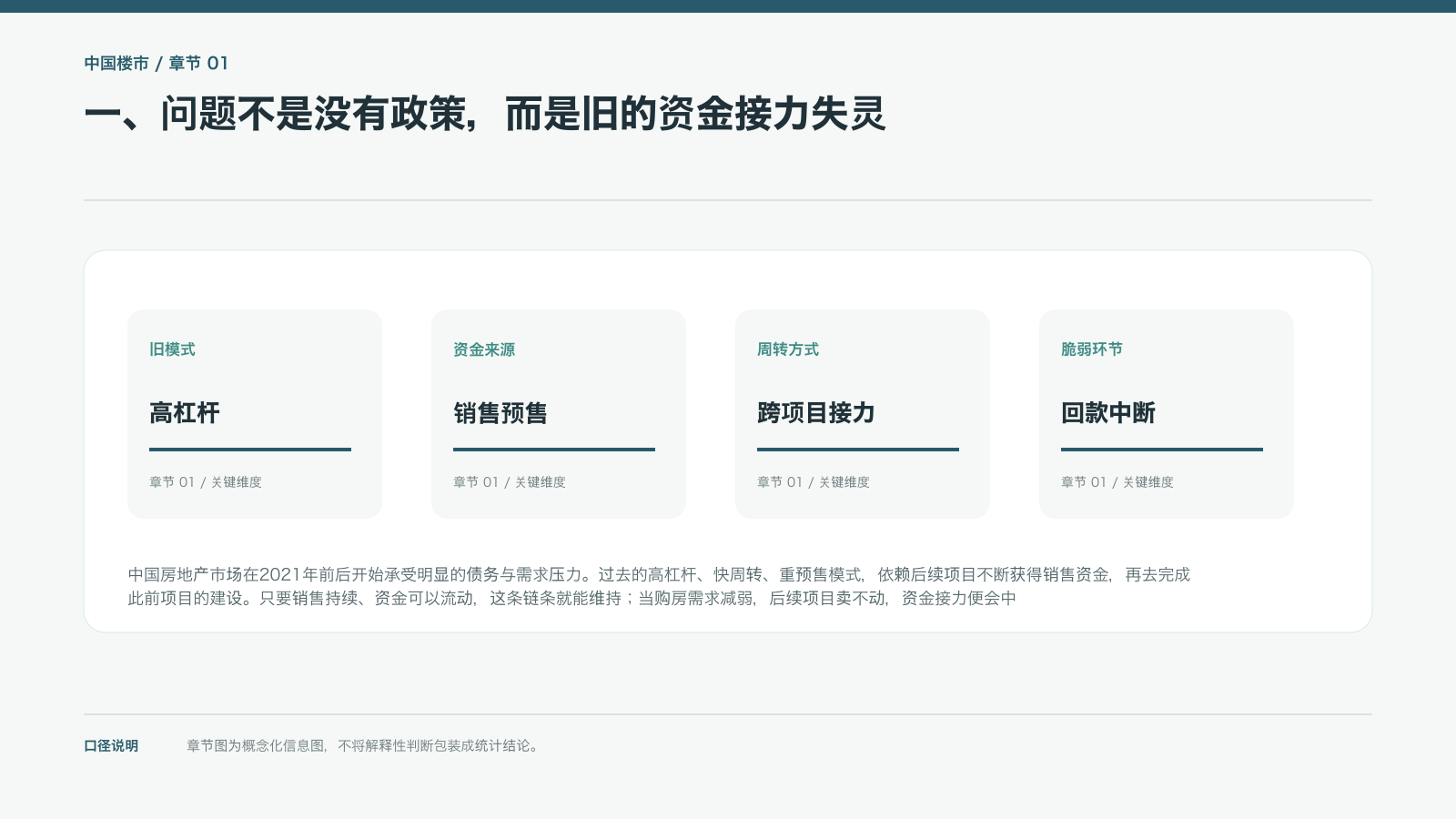Screen dimensions: 1456x819
Task: Select the heading '销售预售'
Action: click(x=500, y=413)
